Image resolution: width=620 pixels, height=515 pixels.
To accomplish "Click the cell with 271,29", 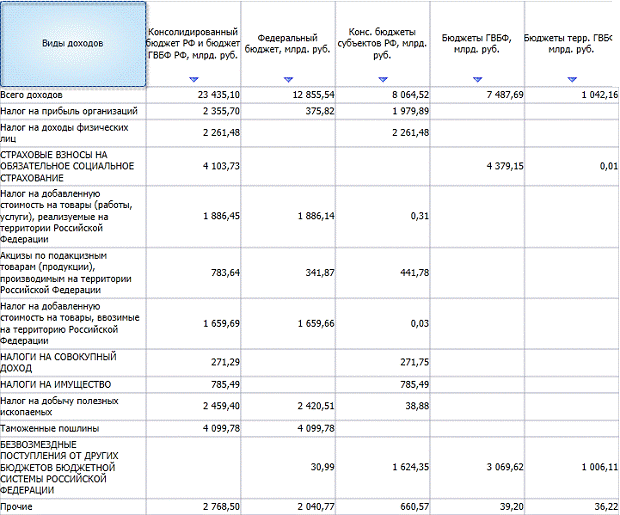I will 193,362.
